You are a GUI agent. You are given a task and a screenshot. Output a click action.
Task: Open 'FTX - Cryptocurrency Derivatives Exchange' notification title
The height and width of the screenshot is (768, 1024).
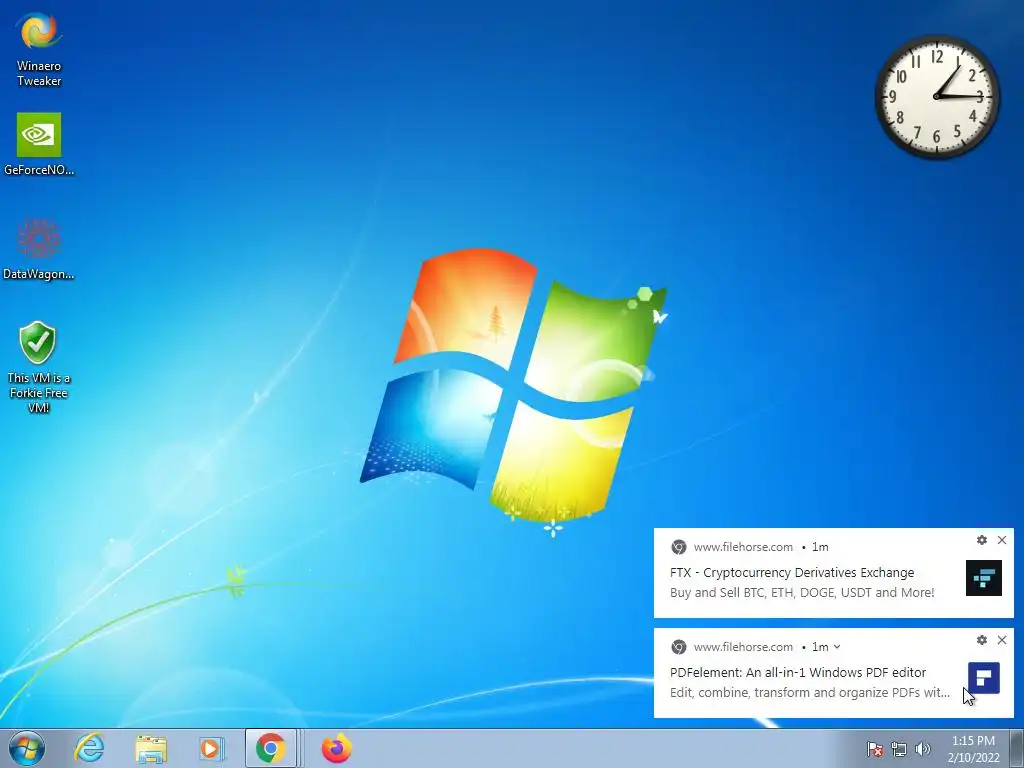[x=792, y=573]
